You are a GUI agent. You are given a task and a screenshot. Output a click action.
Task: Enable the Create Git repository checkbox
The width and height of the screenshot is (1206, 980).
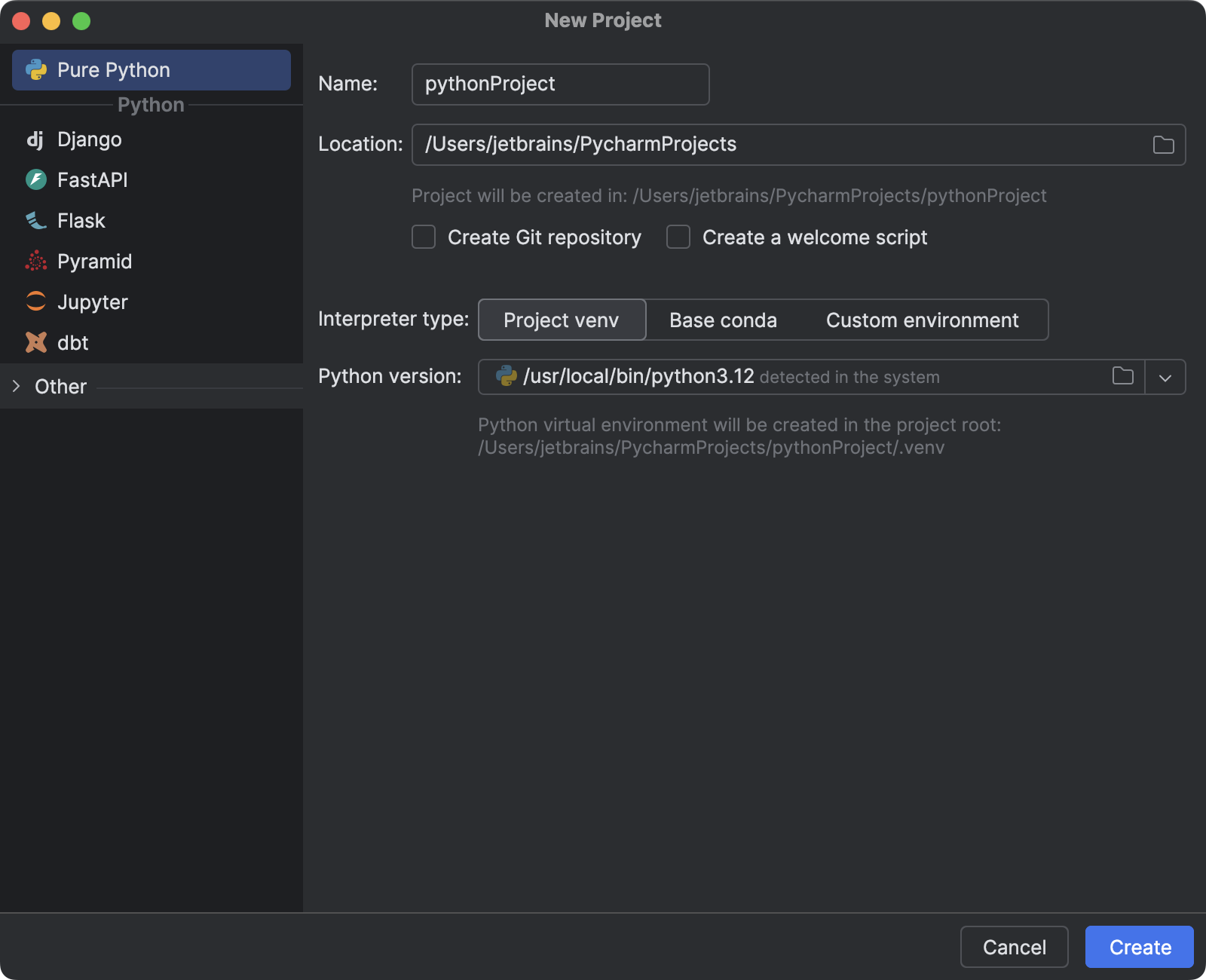(424, 237)
